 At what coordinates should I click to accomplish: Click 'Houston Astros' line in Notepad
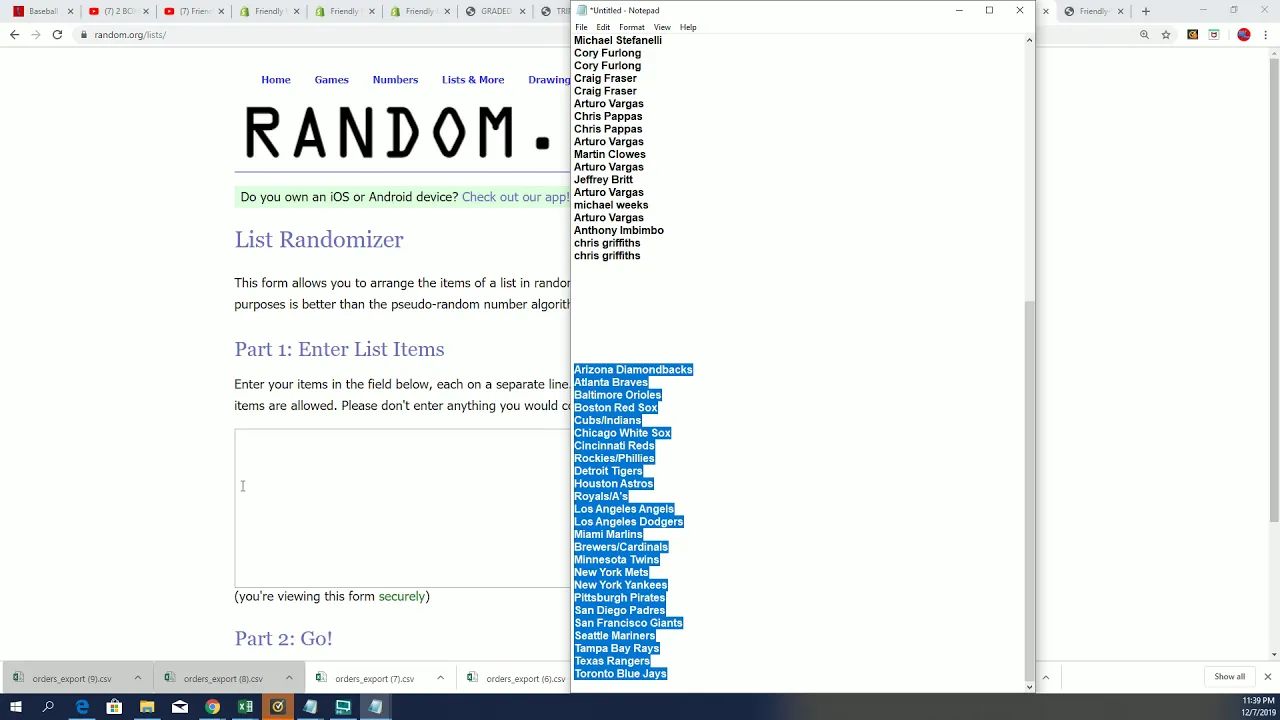pyautogui.click(x=614, y=484)
